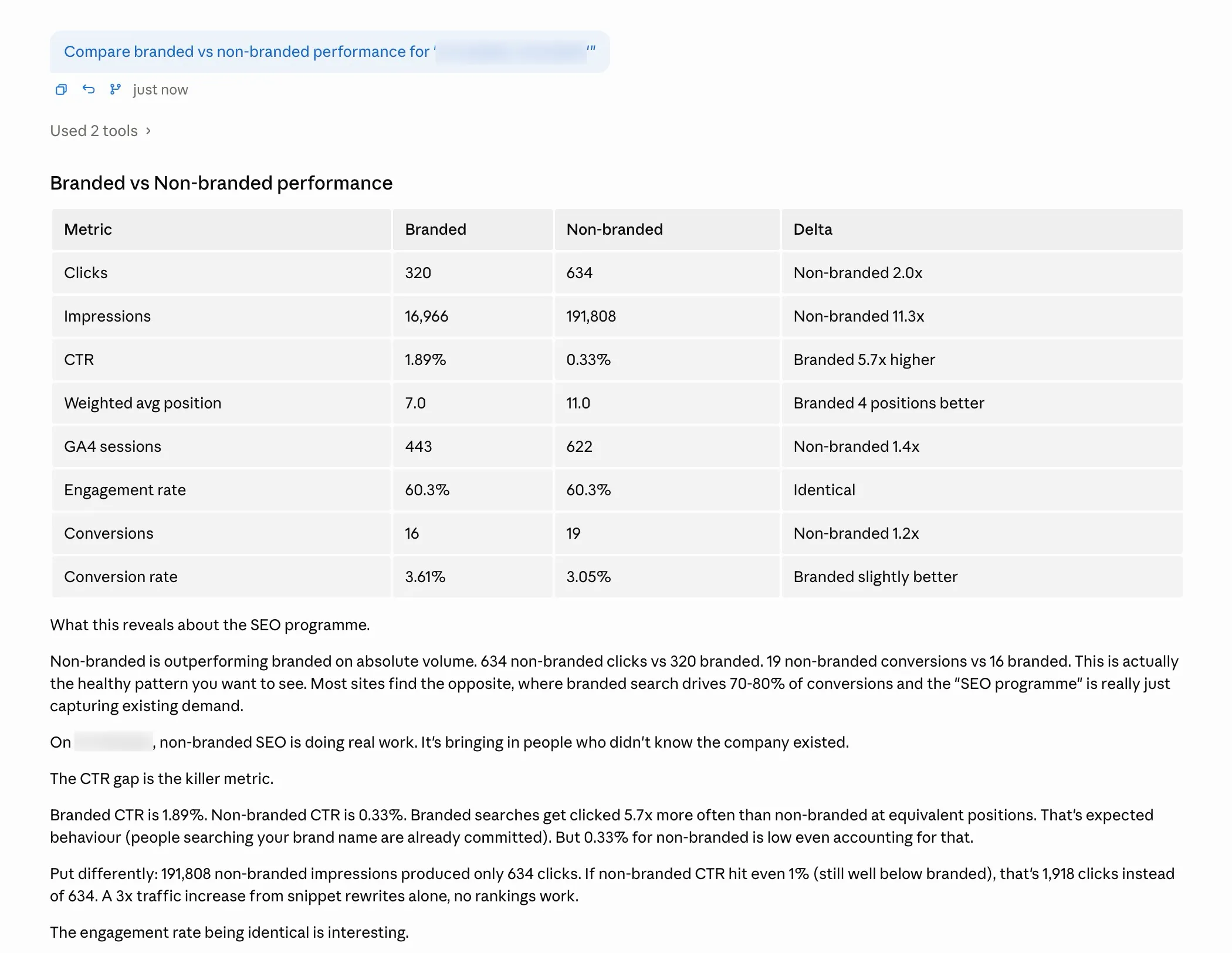Image resolution: width=1232 pixels, height=953 pixels.
Task: Click the 'just now' timestamp
Action: click(160, 90)
